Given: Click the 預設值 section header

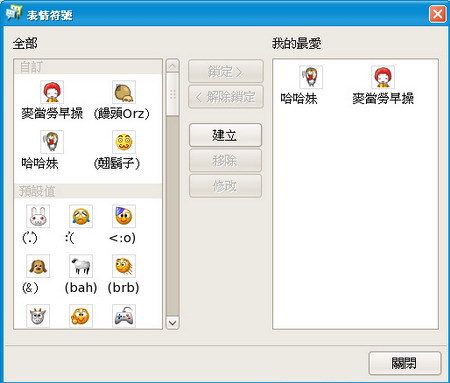Looking at the screenshot, I should coord(88,191).
